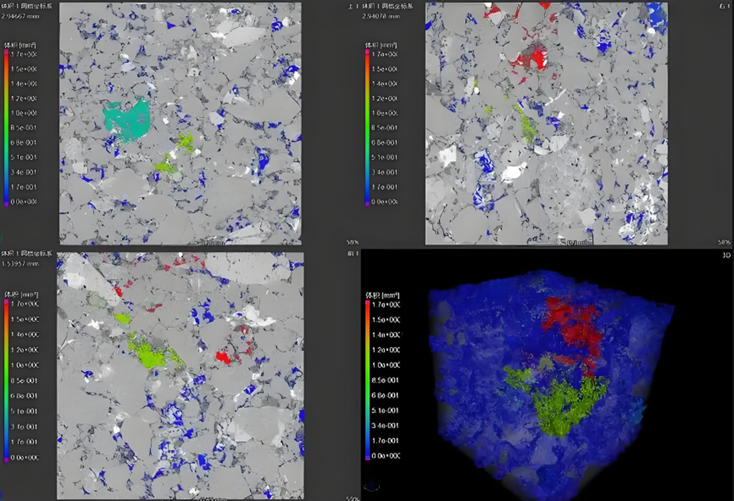The image size is (734, 501).
Task: Click the zoom percentage in top-left view corner
Action: coord(352,242)
